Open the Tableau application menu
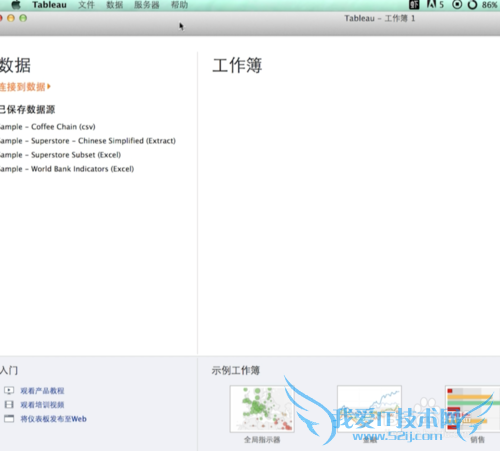Screen dimensions: 500x451 [x=49, y=5]
